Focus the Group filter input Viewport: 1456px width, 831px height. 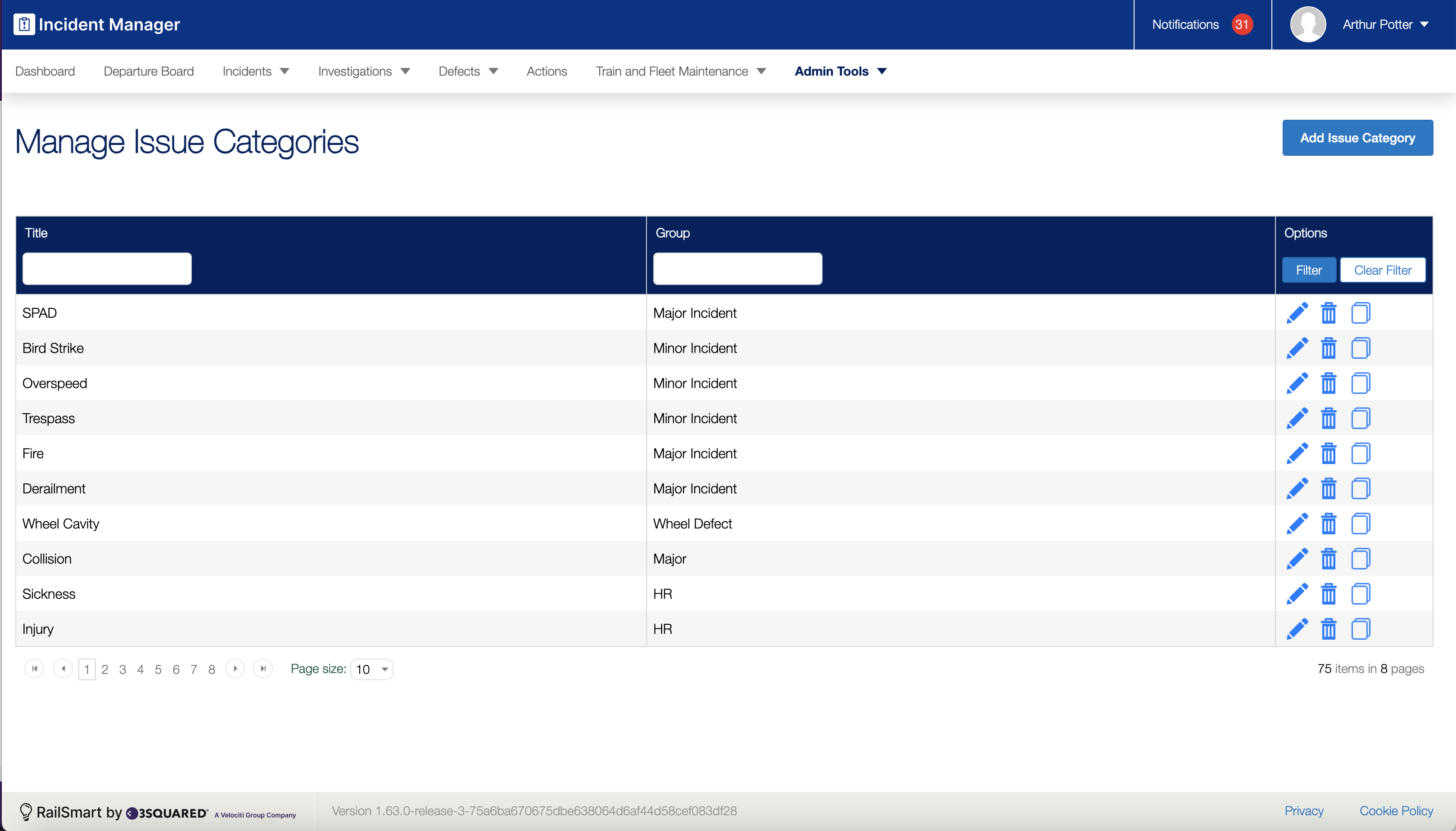coord(737,269)
